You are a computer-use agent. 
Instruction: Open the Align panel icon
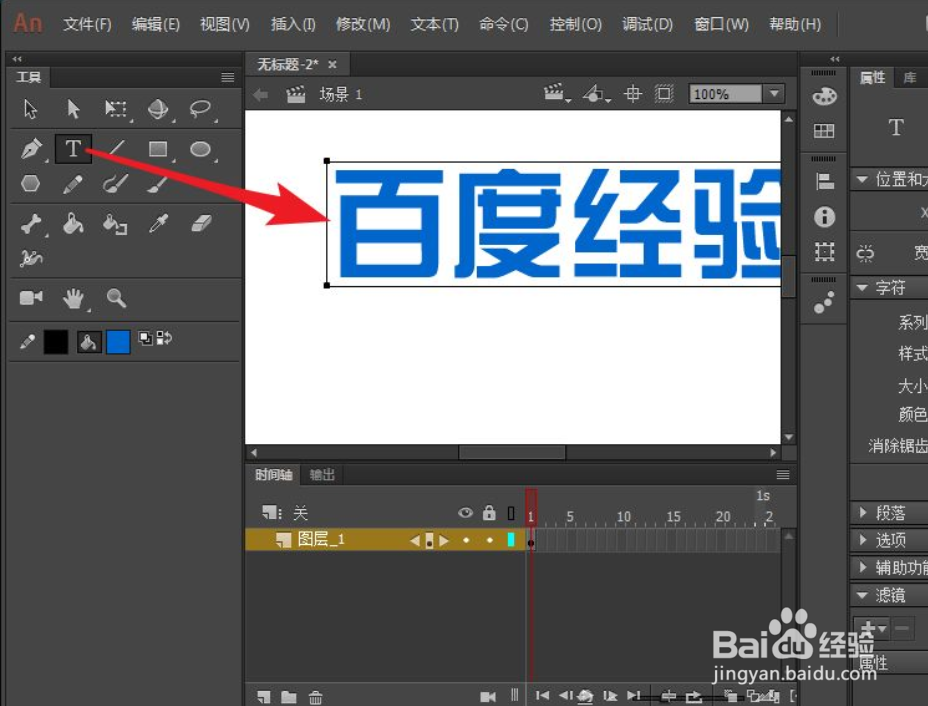824,182
